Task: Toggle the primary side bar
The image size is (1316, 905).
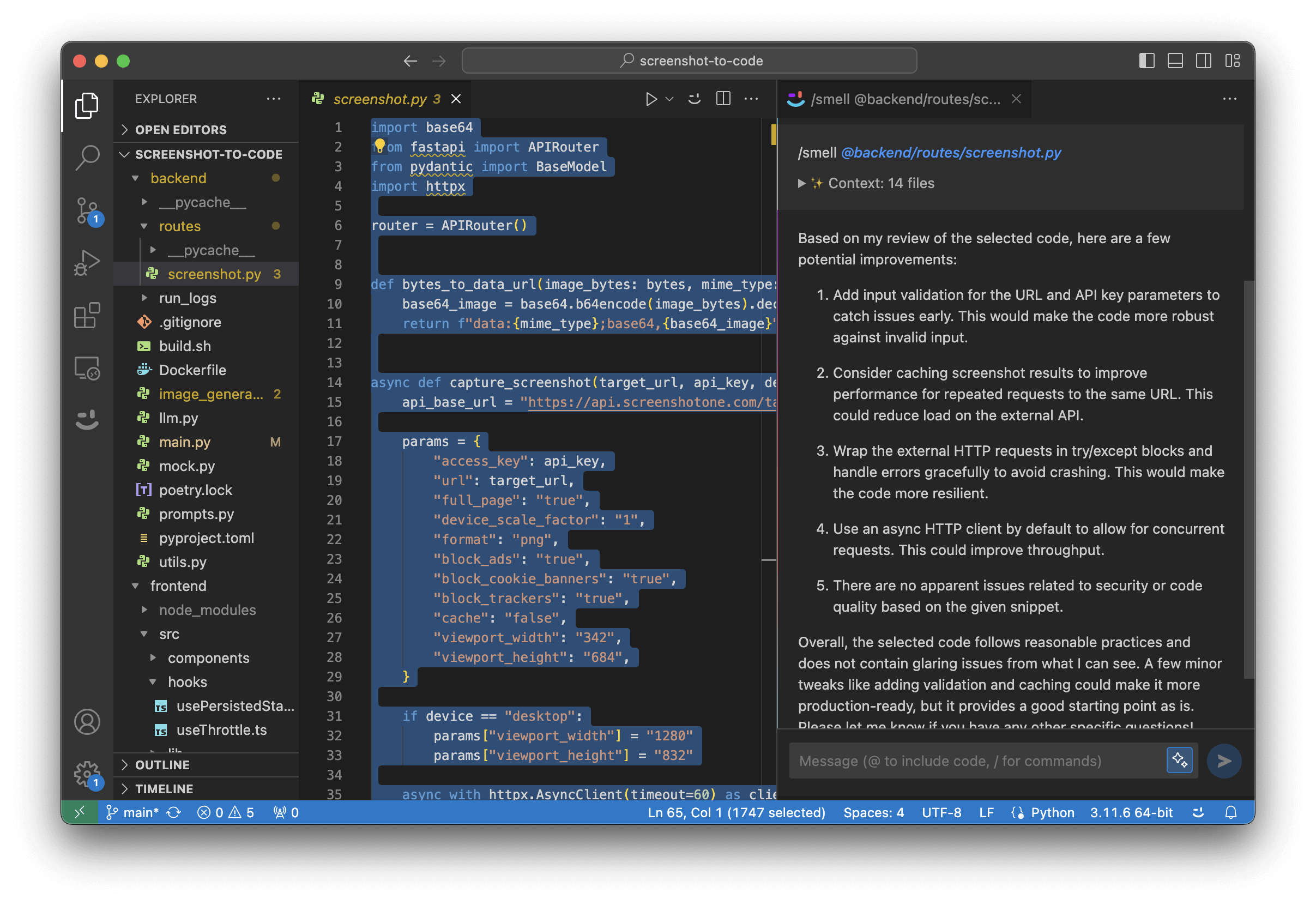Action: tap(1147, 61)
